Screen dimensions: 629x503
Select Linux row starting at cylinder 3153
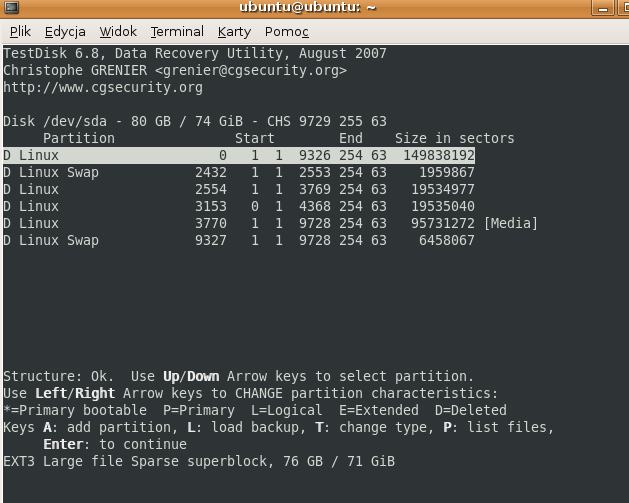tap(239, 206)
